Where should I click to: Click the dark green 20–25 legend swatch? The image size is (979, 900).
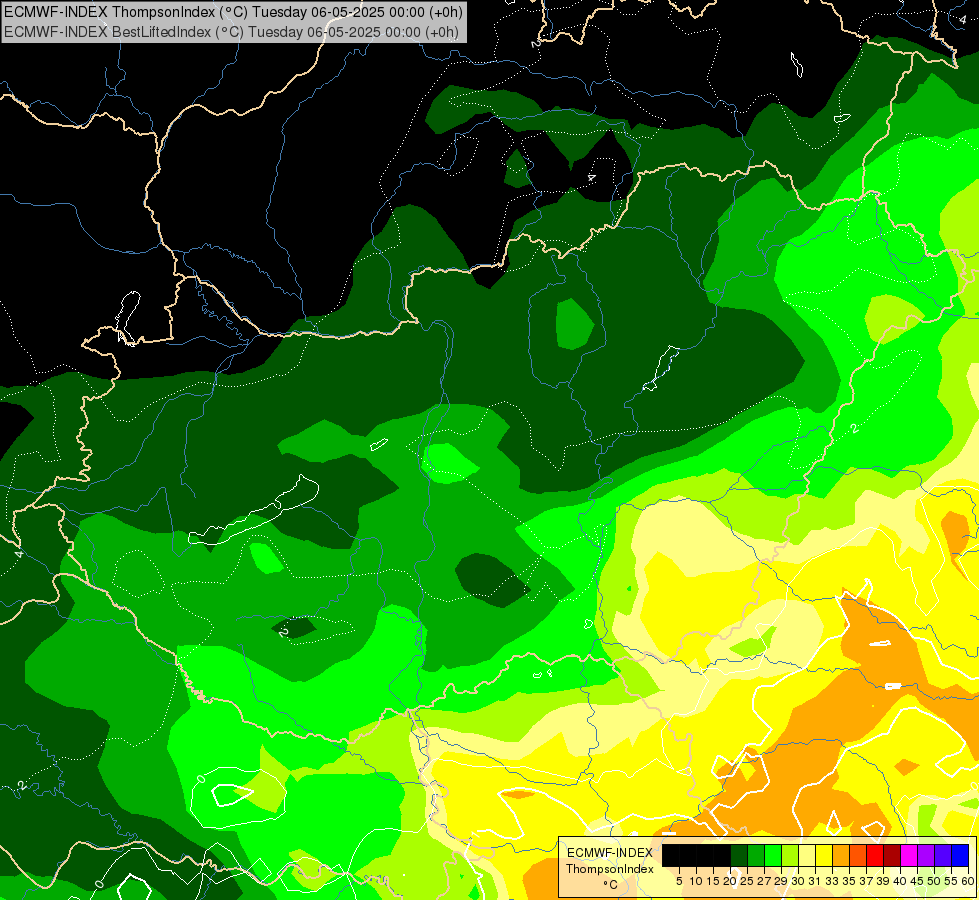point(739,855)
